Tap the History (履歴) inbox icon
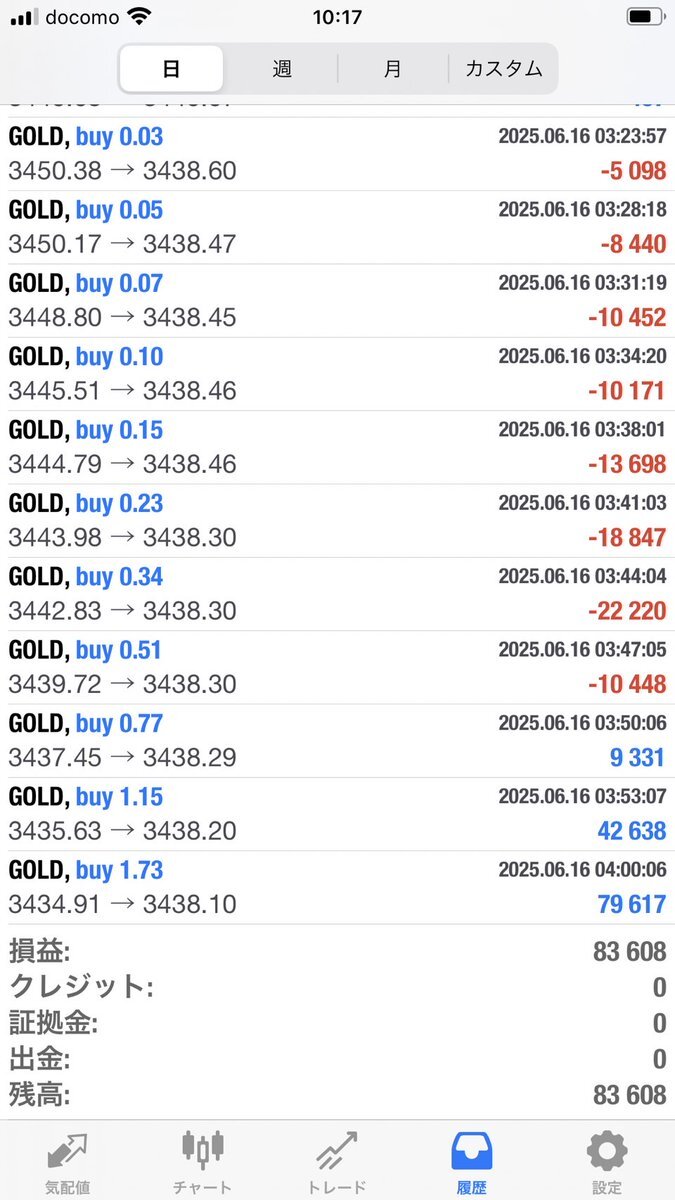The width and height of the screenshot is (675, 1200). click(x=472, y=1151)
